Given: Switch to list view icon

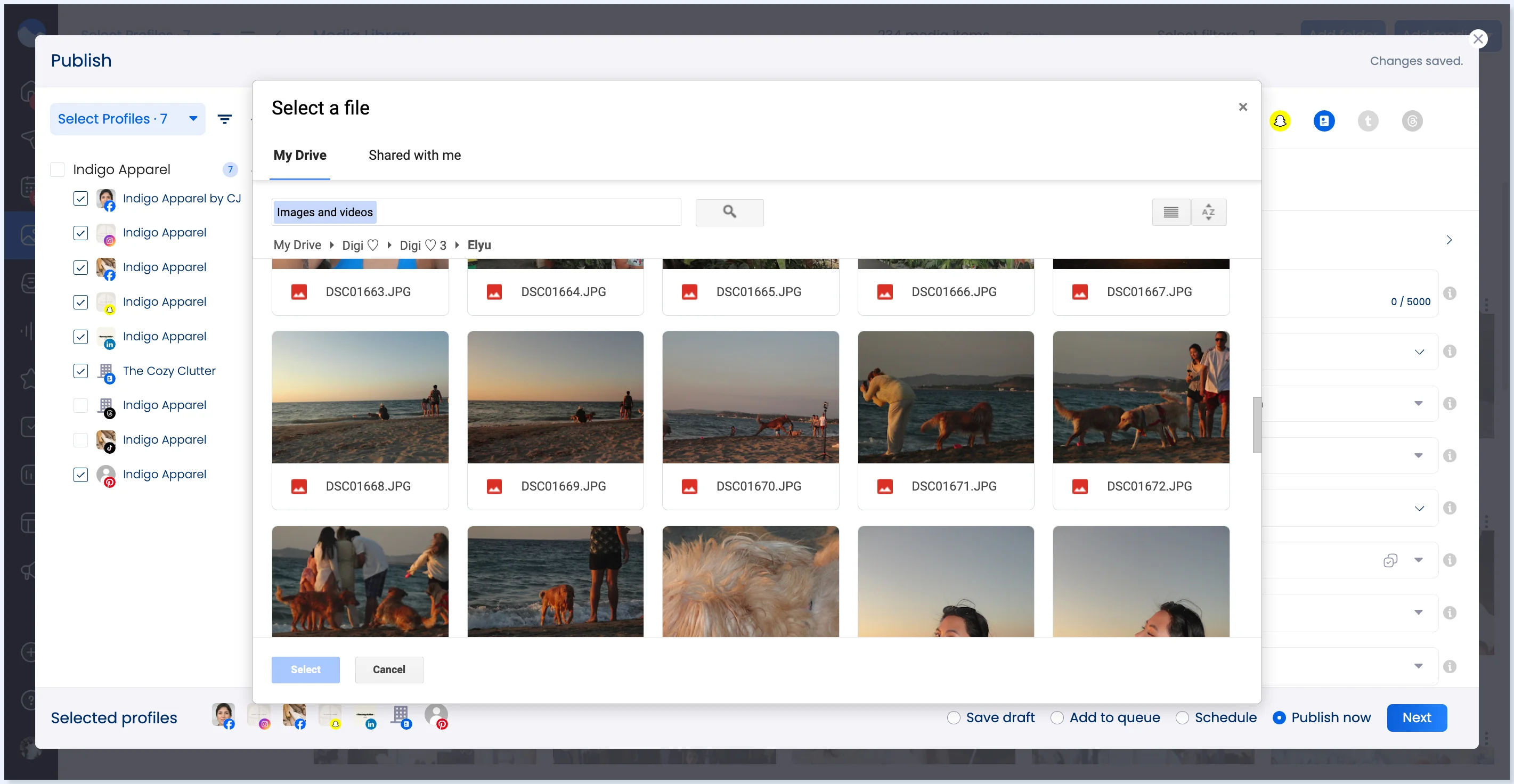Looking at the screenshot, I should pos(1171,212).
